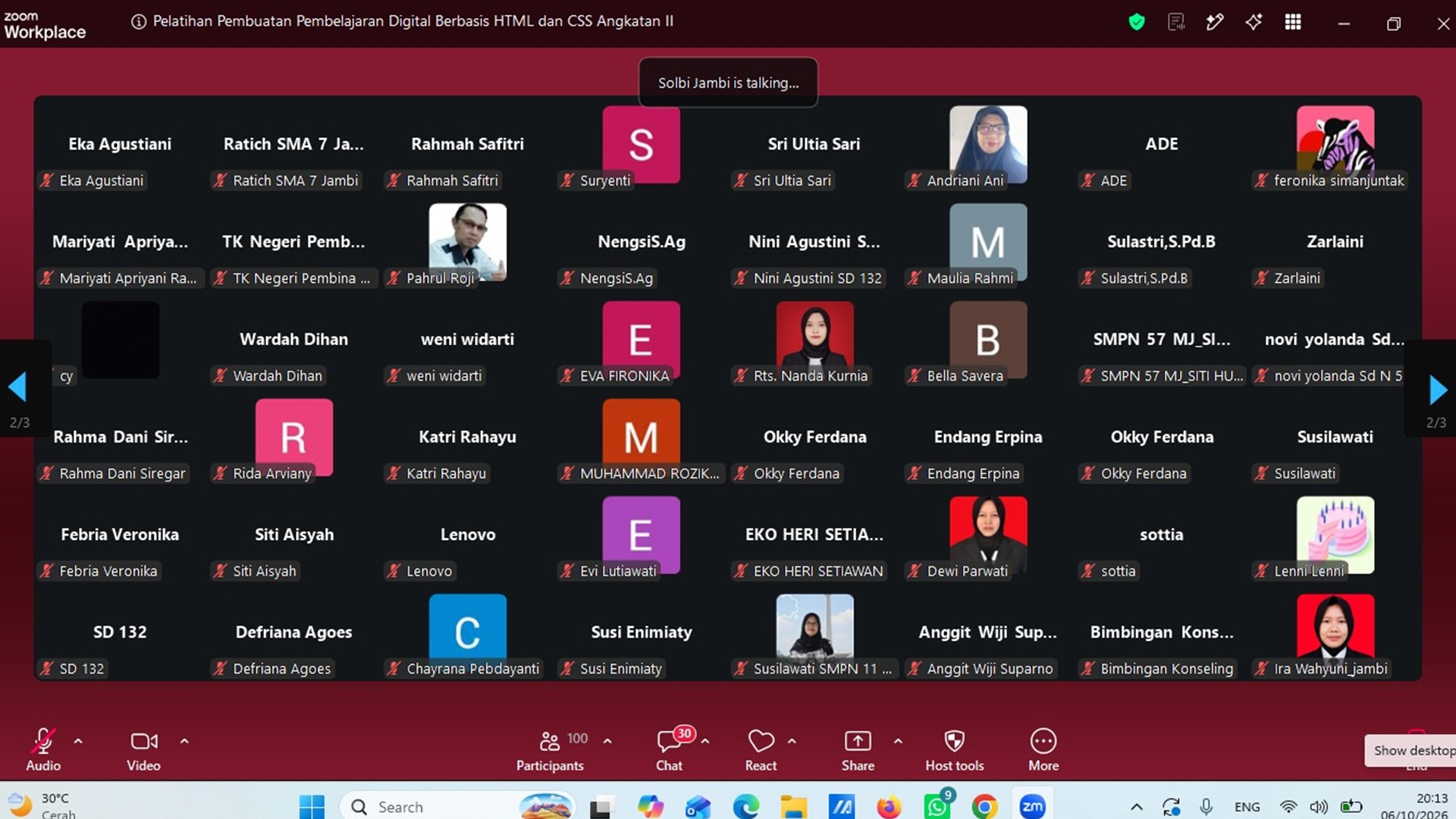1456x819 pixels.
Task: Expand the Participants options arrow
Action: click(607, 741)
